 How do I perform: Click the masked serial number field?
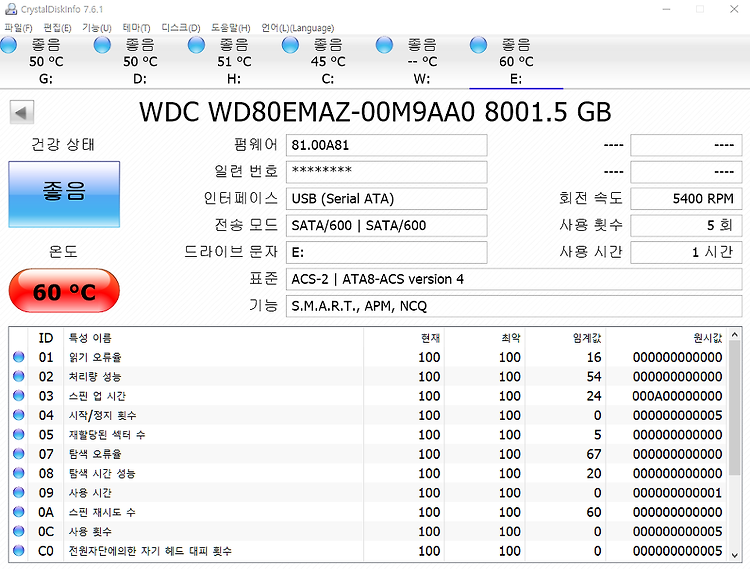[x=386, y=172]
